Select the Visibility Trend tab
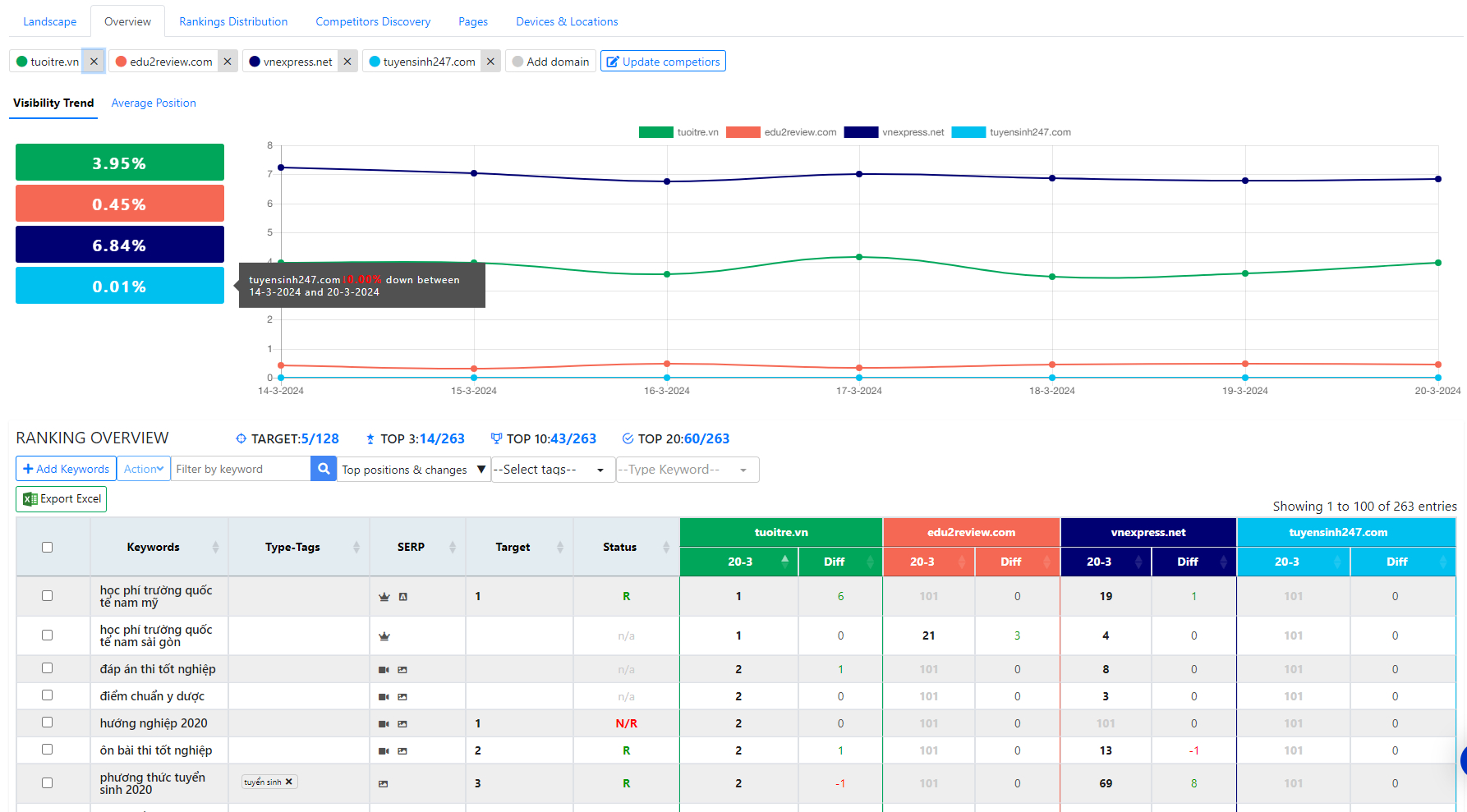 [x=53, y=103]
